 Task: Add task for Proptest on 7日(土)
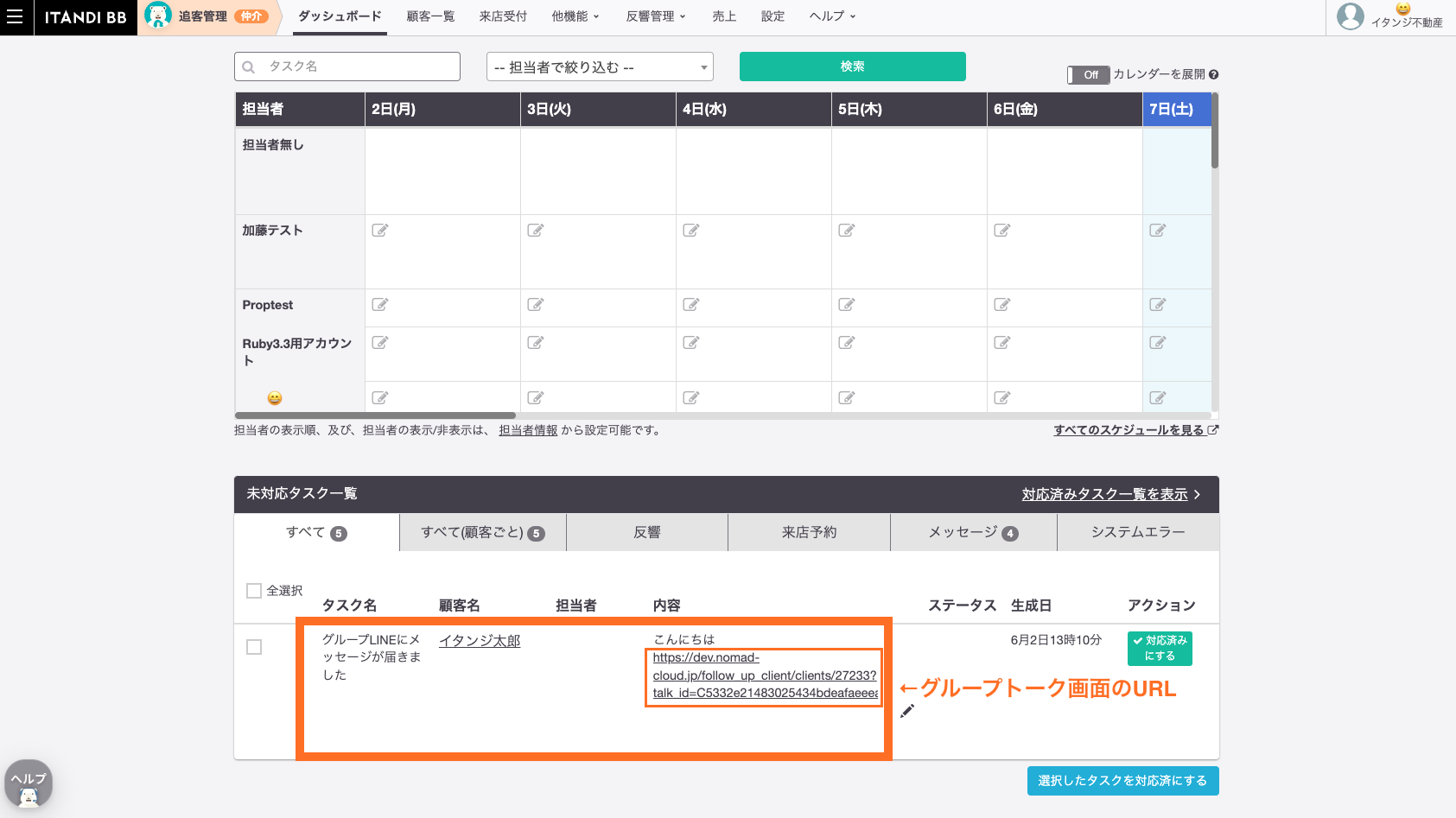click(x=1158, y=305)
